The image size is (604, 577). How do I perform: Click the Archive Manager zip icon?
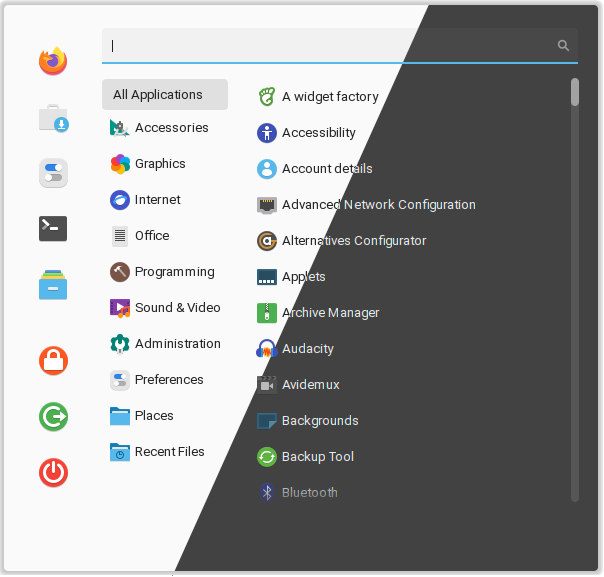267,313
